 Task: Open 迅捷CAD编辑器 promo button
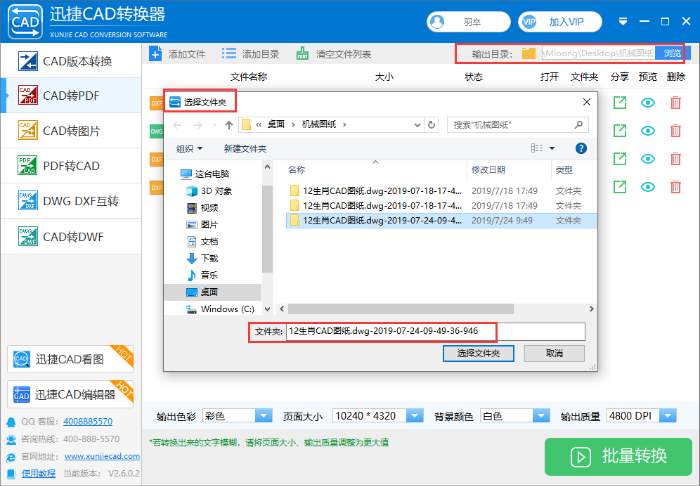pos(70,395)
